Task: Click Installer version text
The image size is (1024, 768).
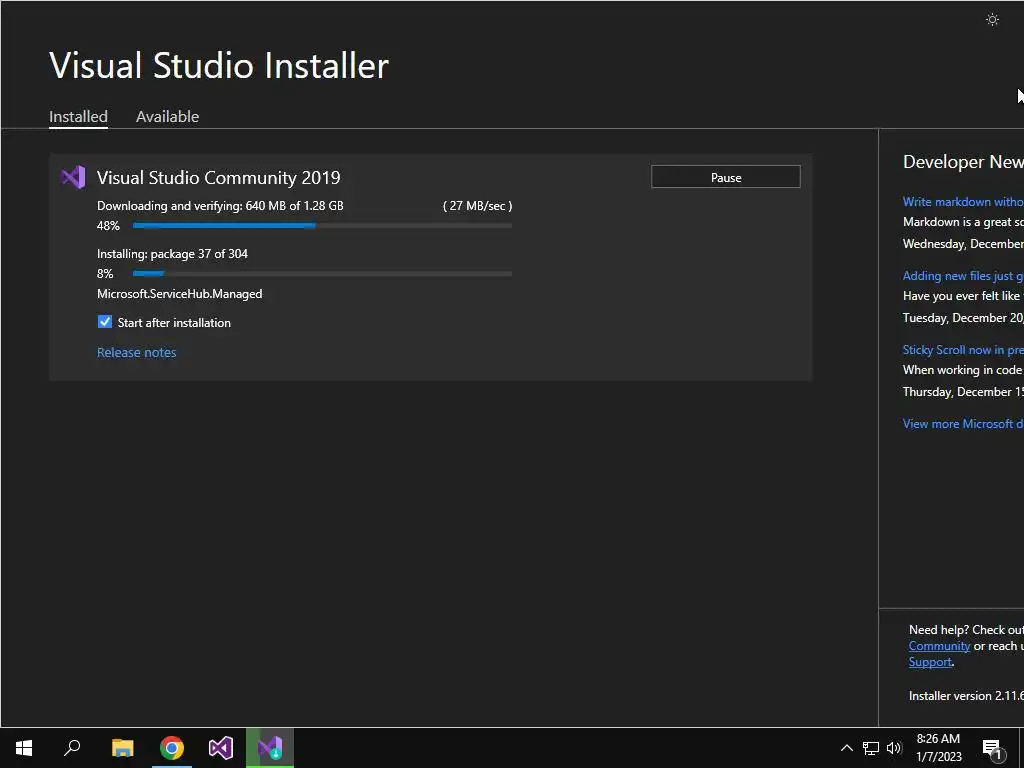Action: coord(966,696)
